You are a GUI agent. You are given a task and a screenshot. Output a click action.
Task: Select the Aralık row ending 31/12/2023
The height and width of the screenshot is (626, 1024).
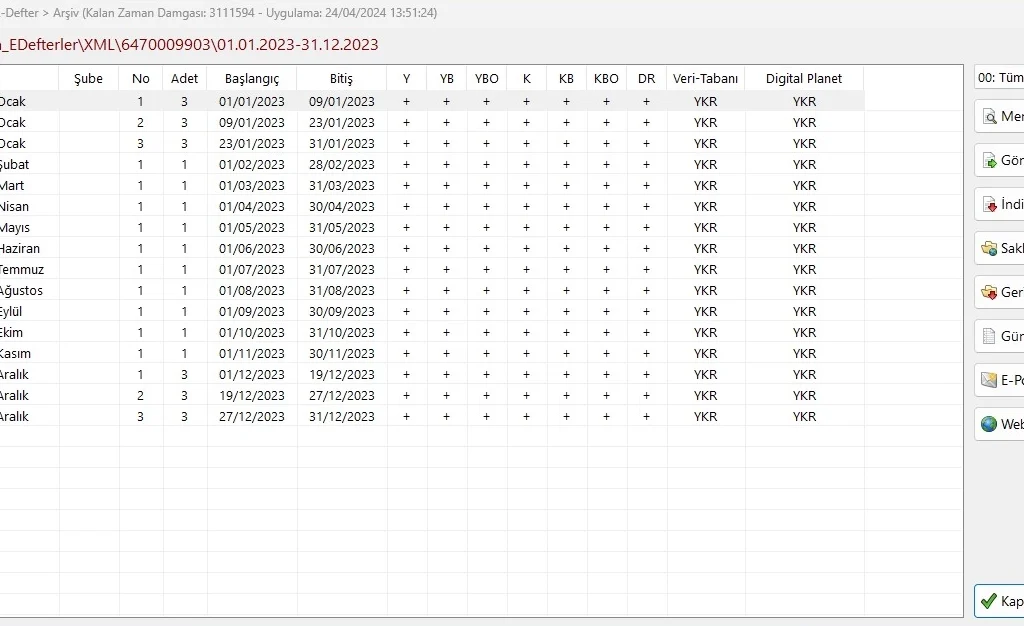pos(341,416)
